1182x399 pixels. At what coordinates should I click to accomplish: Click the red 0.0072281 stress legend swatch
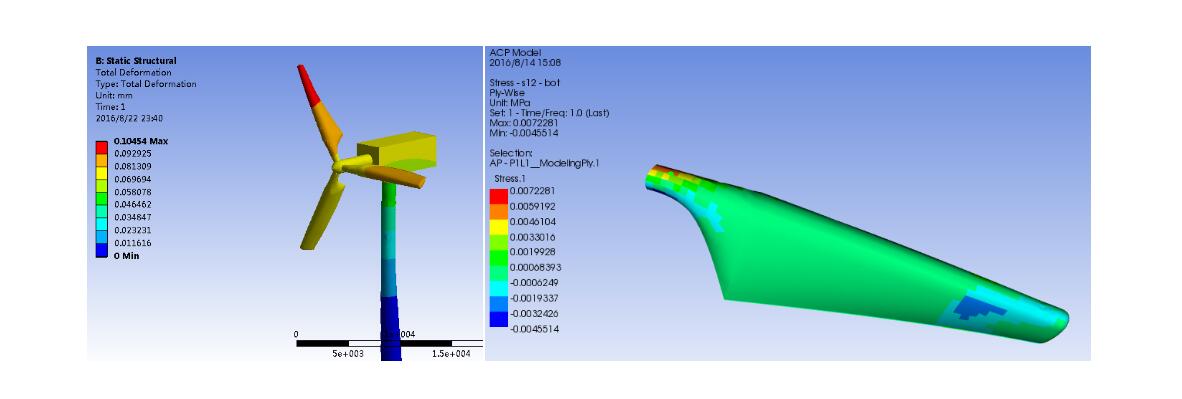[498, 195]
